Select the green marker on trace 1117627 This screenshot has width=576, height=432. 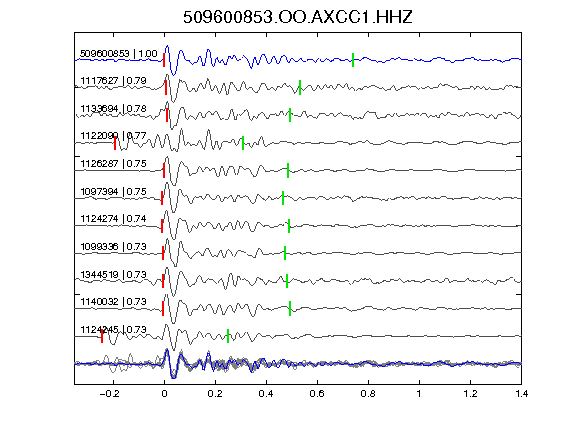coord(300,87)
